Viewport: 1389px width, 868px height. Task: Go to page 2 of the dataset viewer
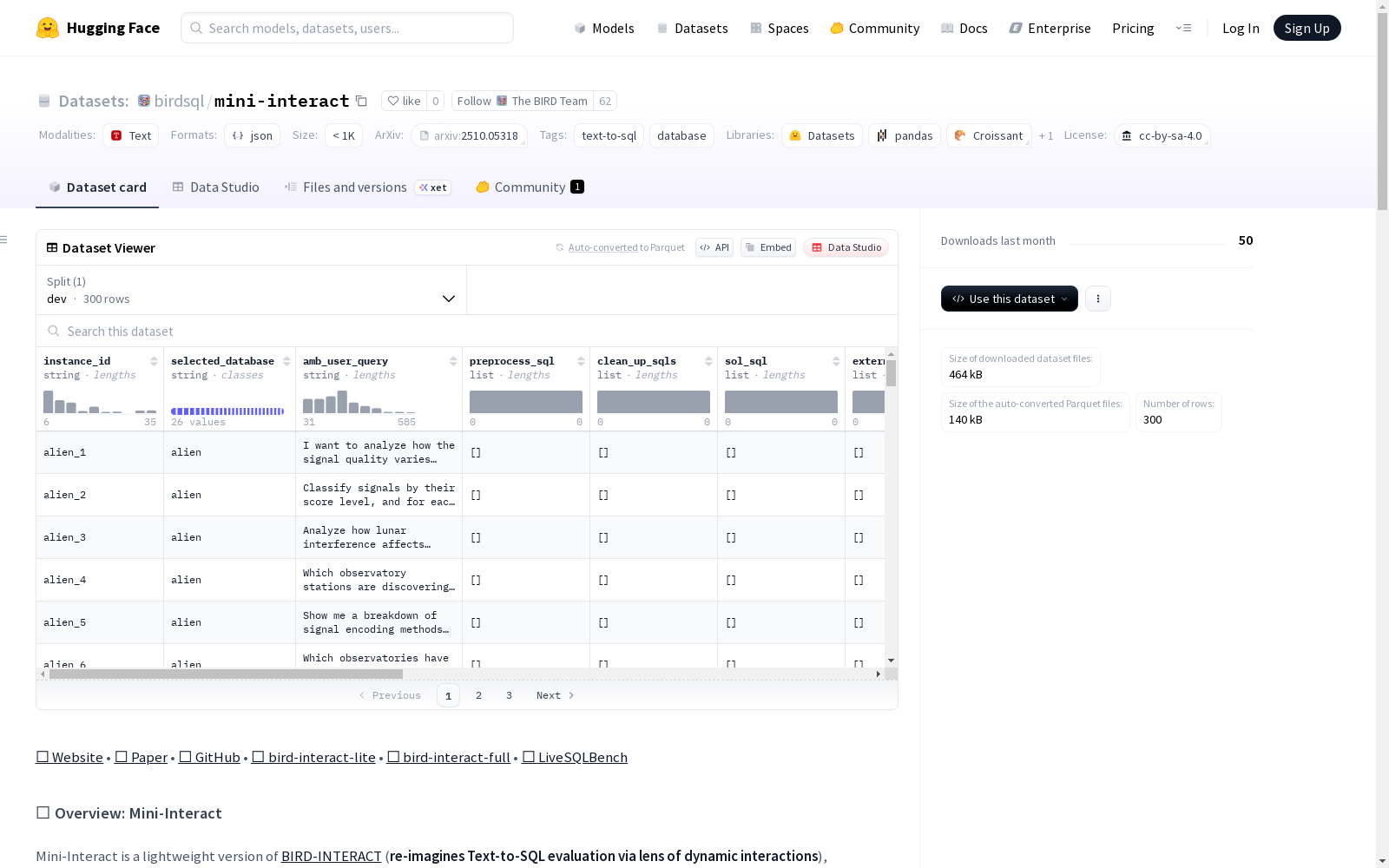[478, 695]
